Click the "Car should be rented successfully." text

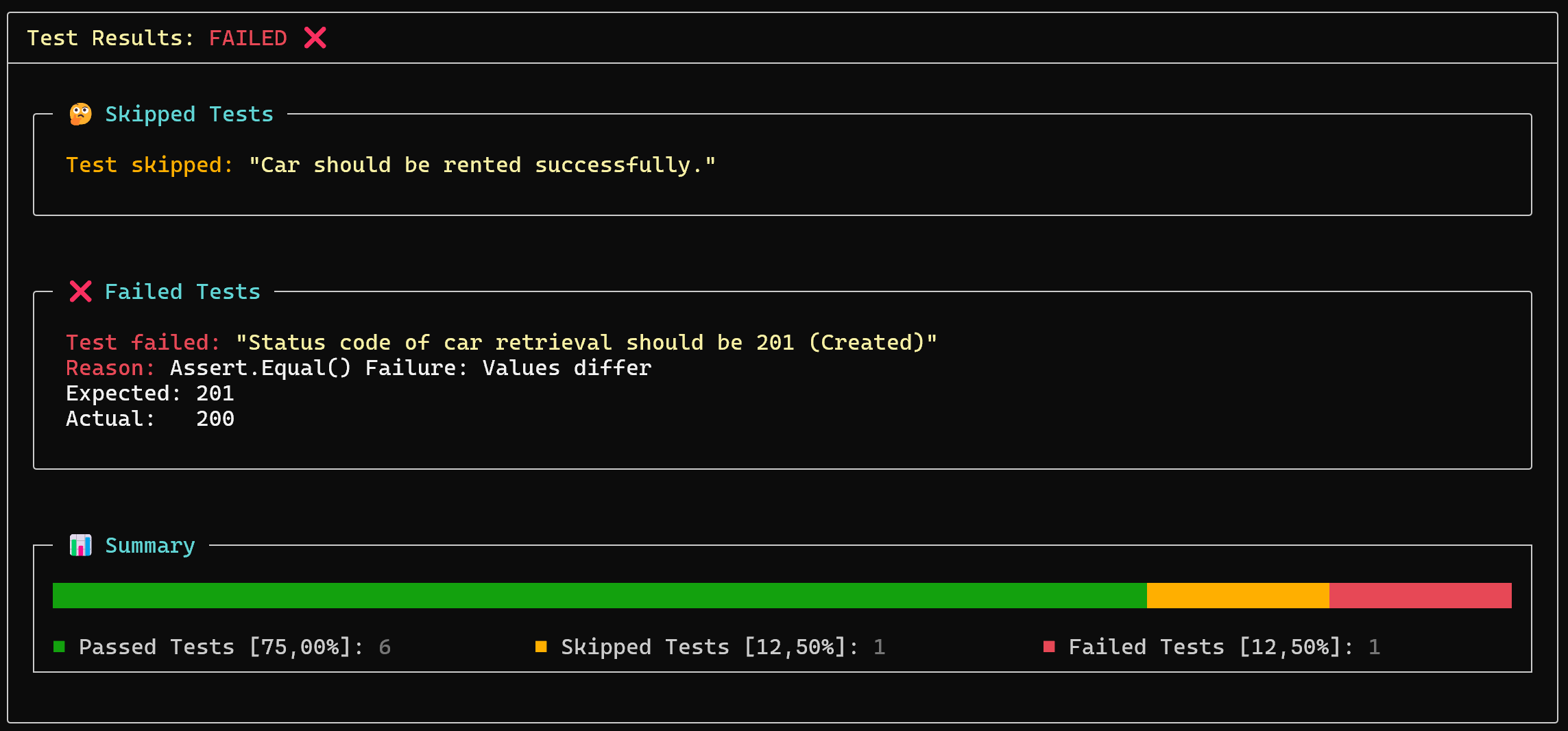(482, 165)
